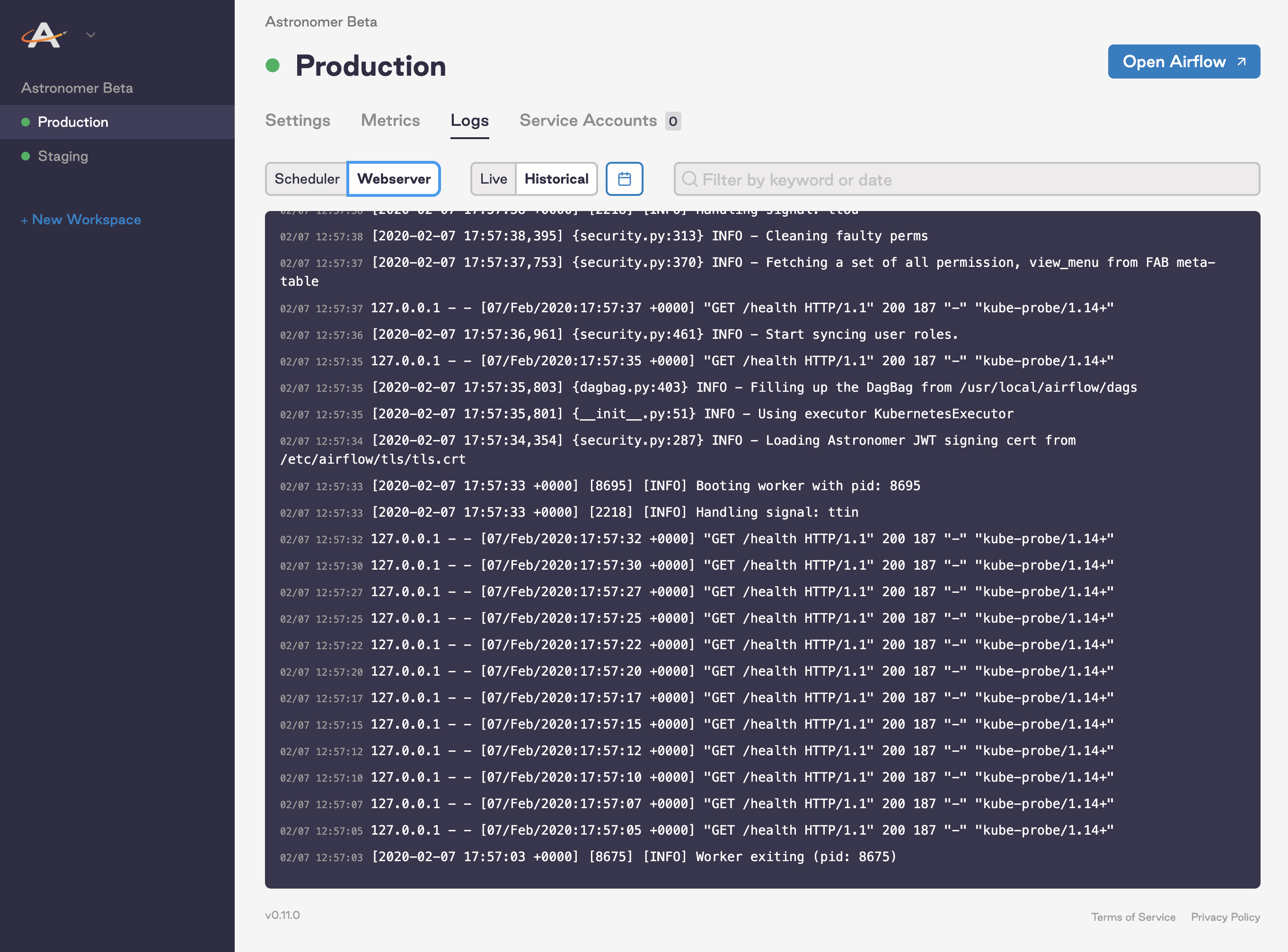
Task: Click the Astronomer logo icon
Action: (x=43, y=35)
